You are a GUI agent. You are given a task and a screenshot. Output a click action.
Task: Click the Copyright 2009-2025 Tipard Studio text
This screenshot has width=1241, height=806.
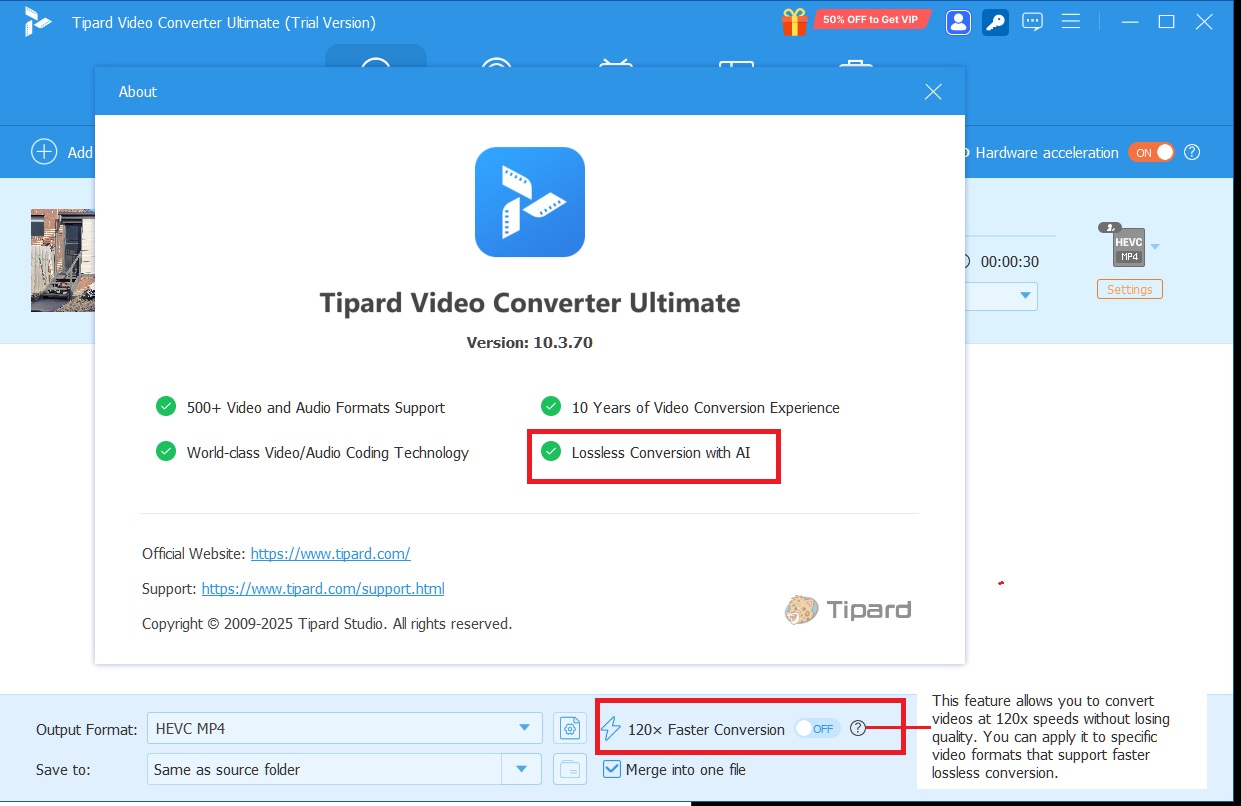[x=327, y=624]
